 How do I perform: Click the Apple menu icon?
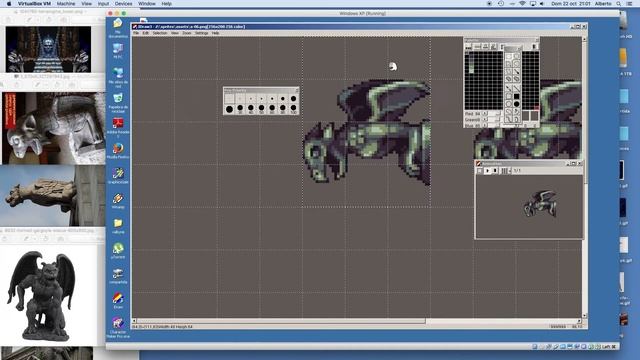tap(9, 4)
